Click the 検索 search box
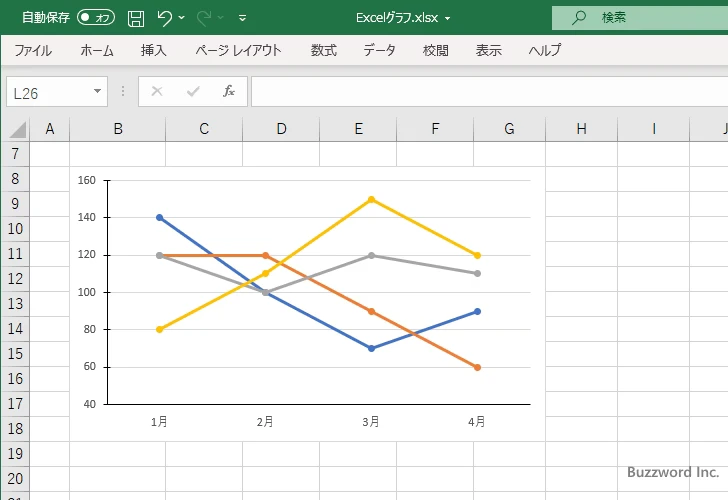Viewport: 728px width, 500px height. click(640, 18)
